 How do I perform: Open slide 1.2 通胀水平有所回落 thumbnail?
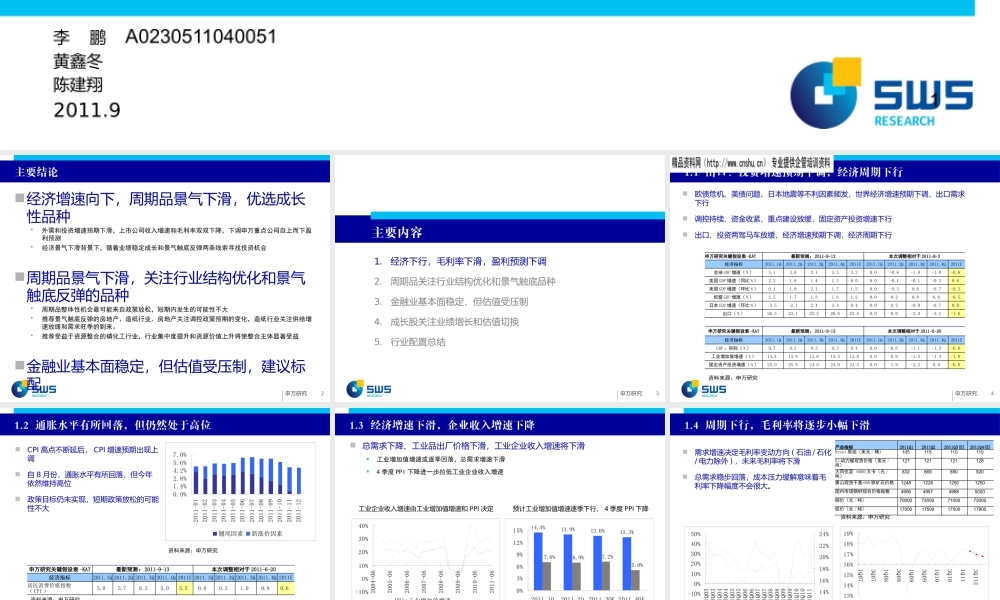[x=165, y=504]
